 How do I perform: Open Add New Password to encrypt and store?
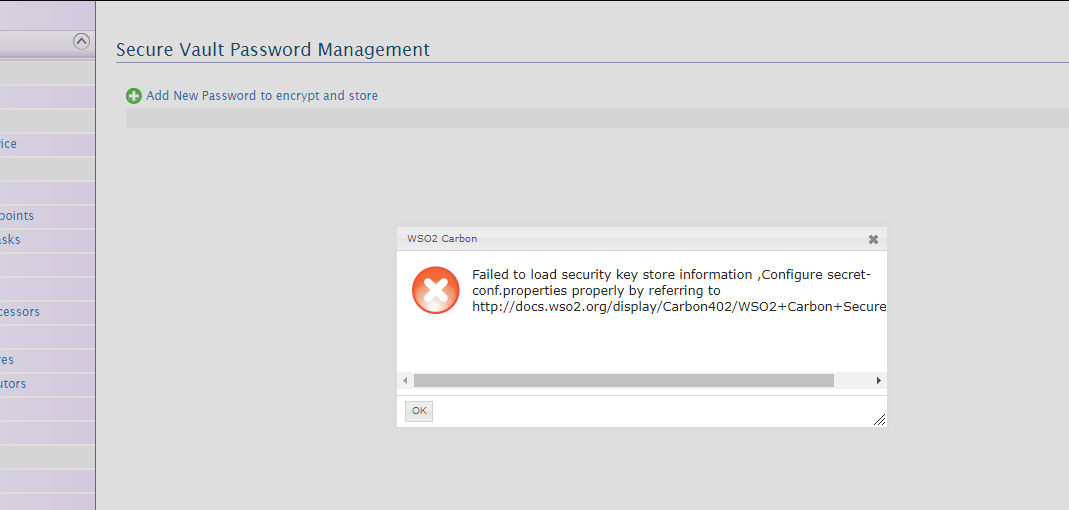(x=262, y=96)
